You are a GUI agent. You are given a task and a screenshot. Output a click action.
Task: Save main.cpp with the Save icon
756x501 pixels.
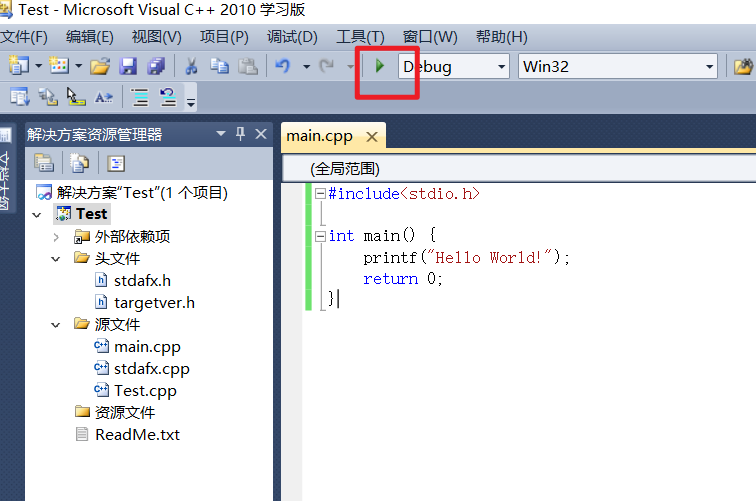[128, 66]
